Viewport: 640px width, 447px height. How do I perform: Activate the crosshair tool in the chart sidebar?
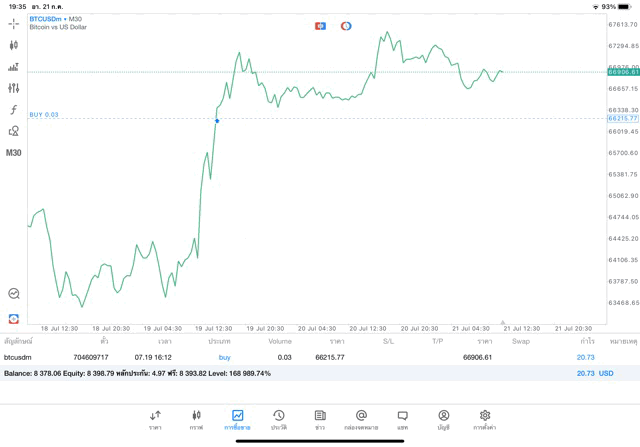[x=14, y=22]
